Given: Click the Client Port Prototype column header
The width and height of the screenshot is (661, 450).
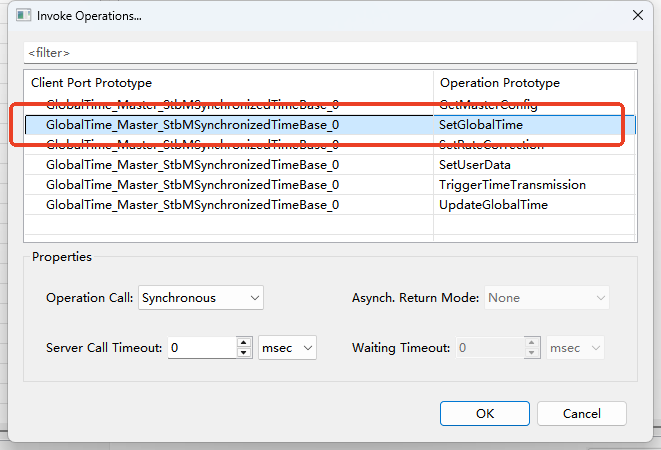Looking at the screenshot, I should click(x=228, y=83).
